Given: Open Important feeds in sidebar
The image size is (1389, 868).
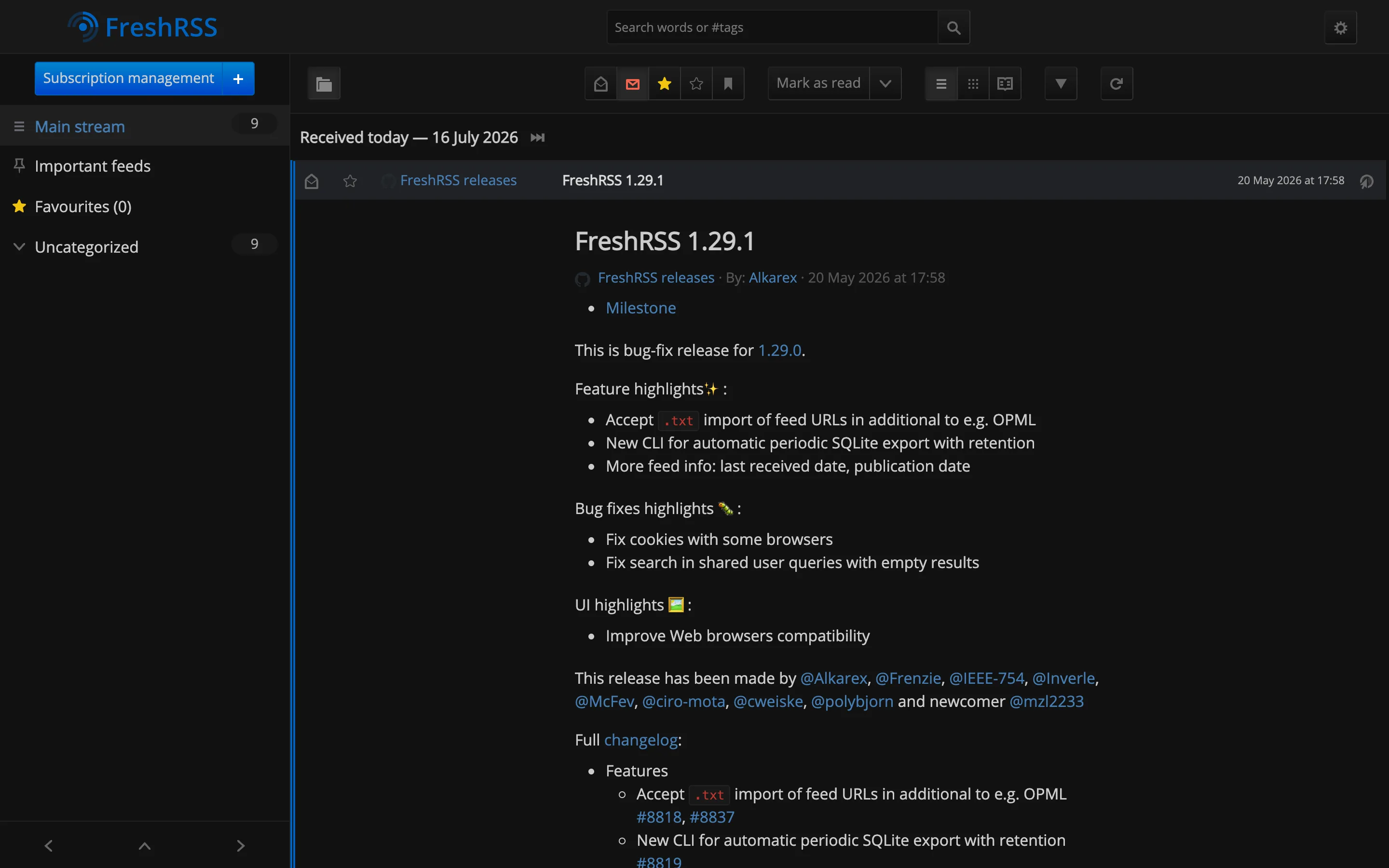Looking at the screenshot, I should (93, 166).
